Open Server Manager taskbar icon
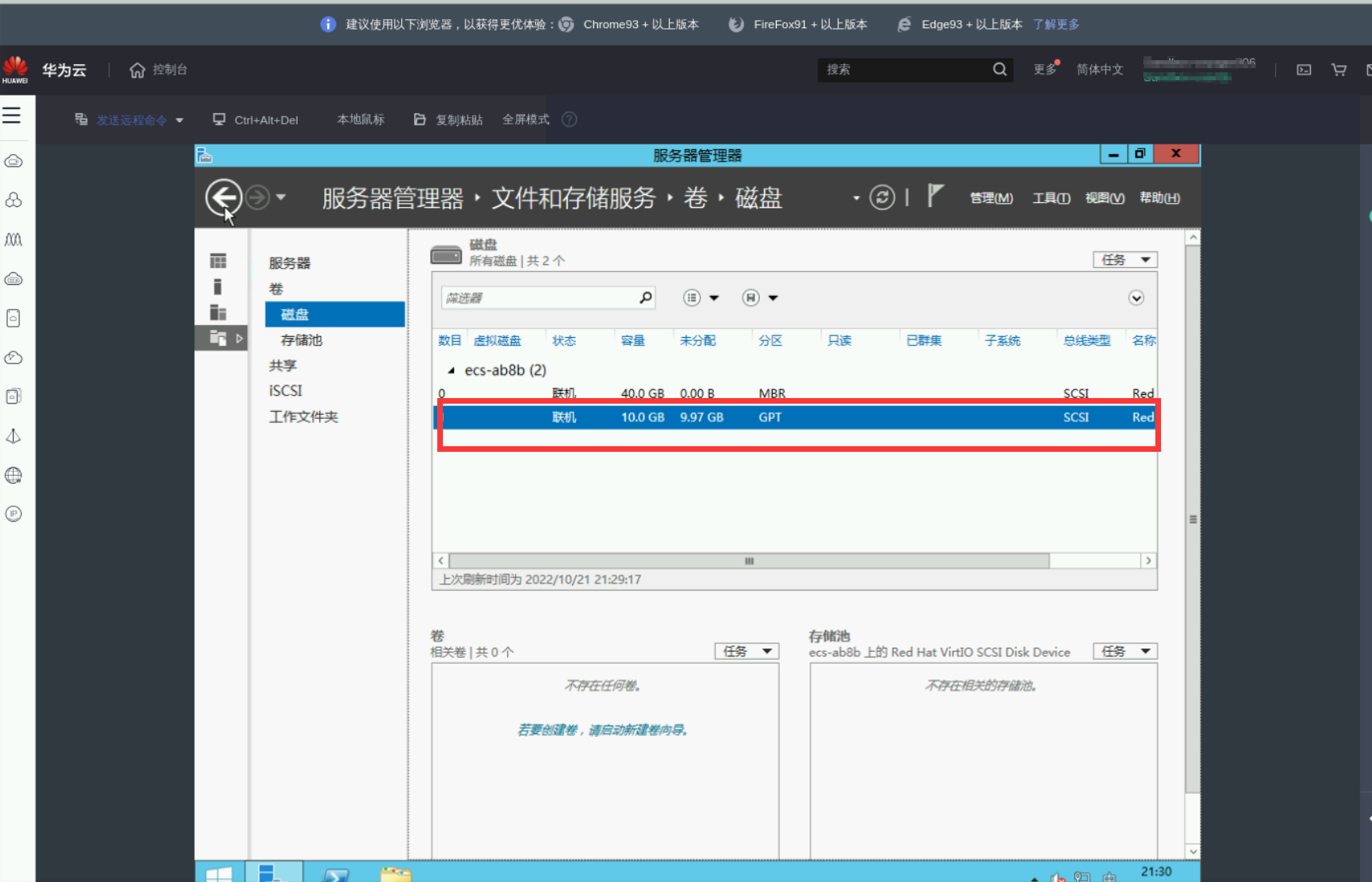 click(x=274, y=872)
